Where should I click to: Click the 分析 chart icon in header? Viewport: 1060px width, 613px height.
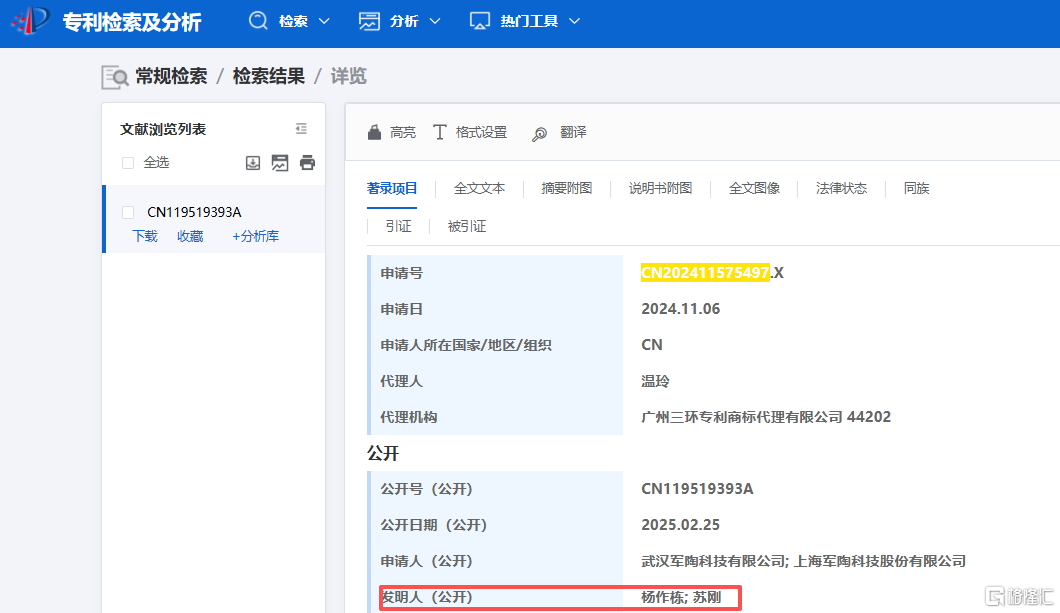click(369, 21)
